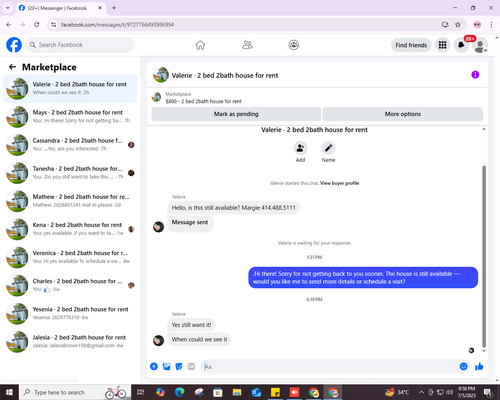
Task: Open the Windows Start menu
Action: click(9, 392)
